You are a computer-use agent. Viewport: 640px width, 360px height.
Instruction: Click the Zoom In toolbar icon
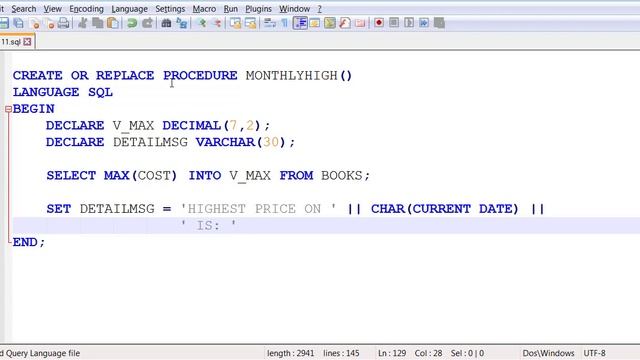point(202,23)
